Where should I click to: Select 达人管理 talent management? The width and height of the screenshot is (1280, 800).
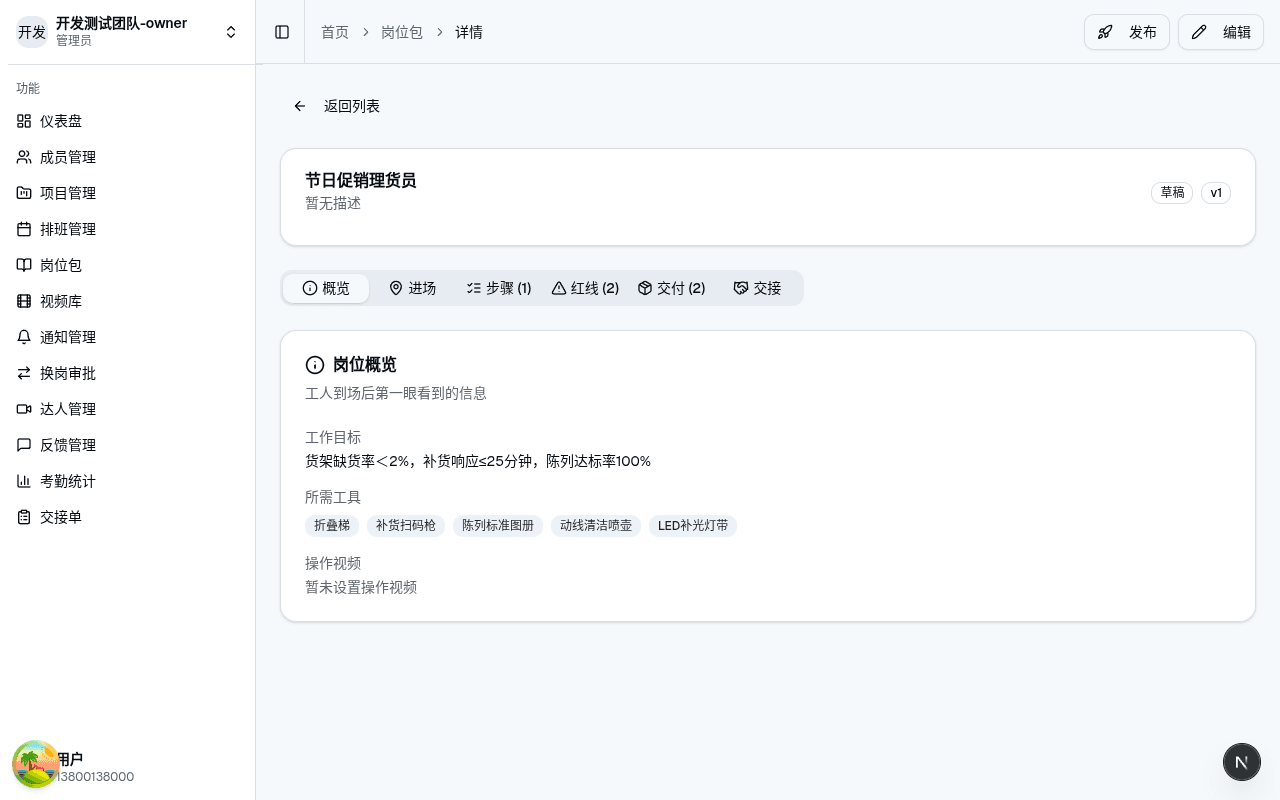(68, 409)
